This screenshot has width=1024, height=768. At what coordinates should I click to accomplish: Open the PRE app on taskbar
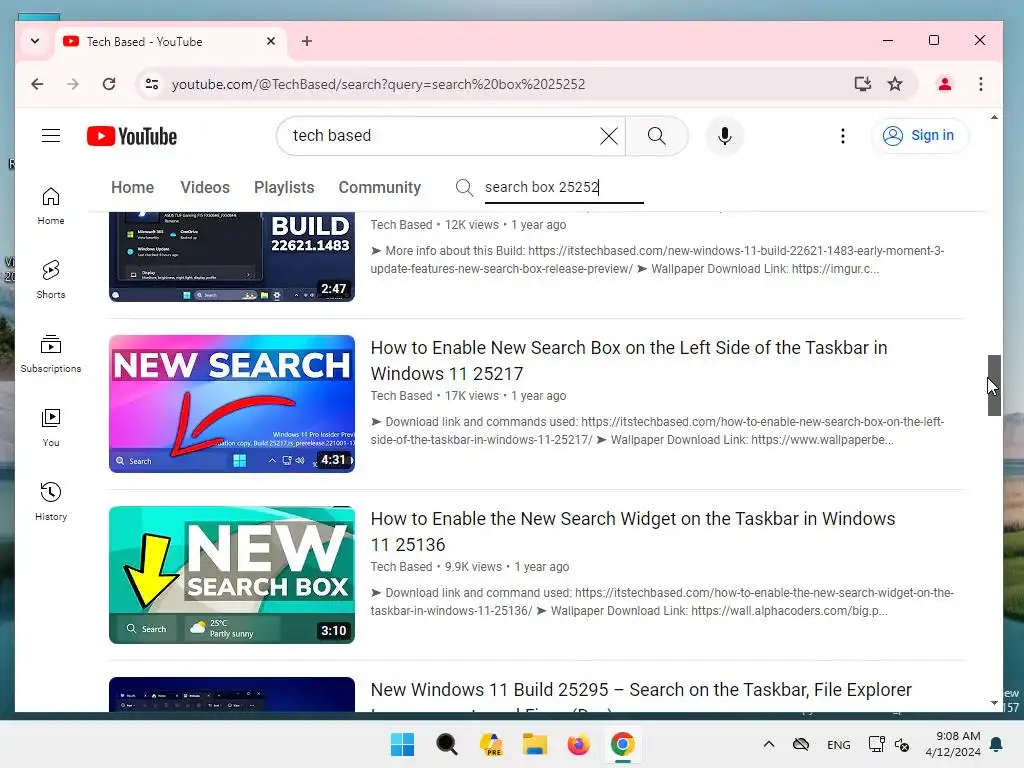(x=490, y=744)
